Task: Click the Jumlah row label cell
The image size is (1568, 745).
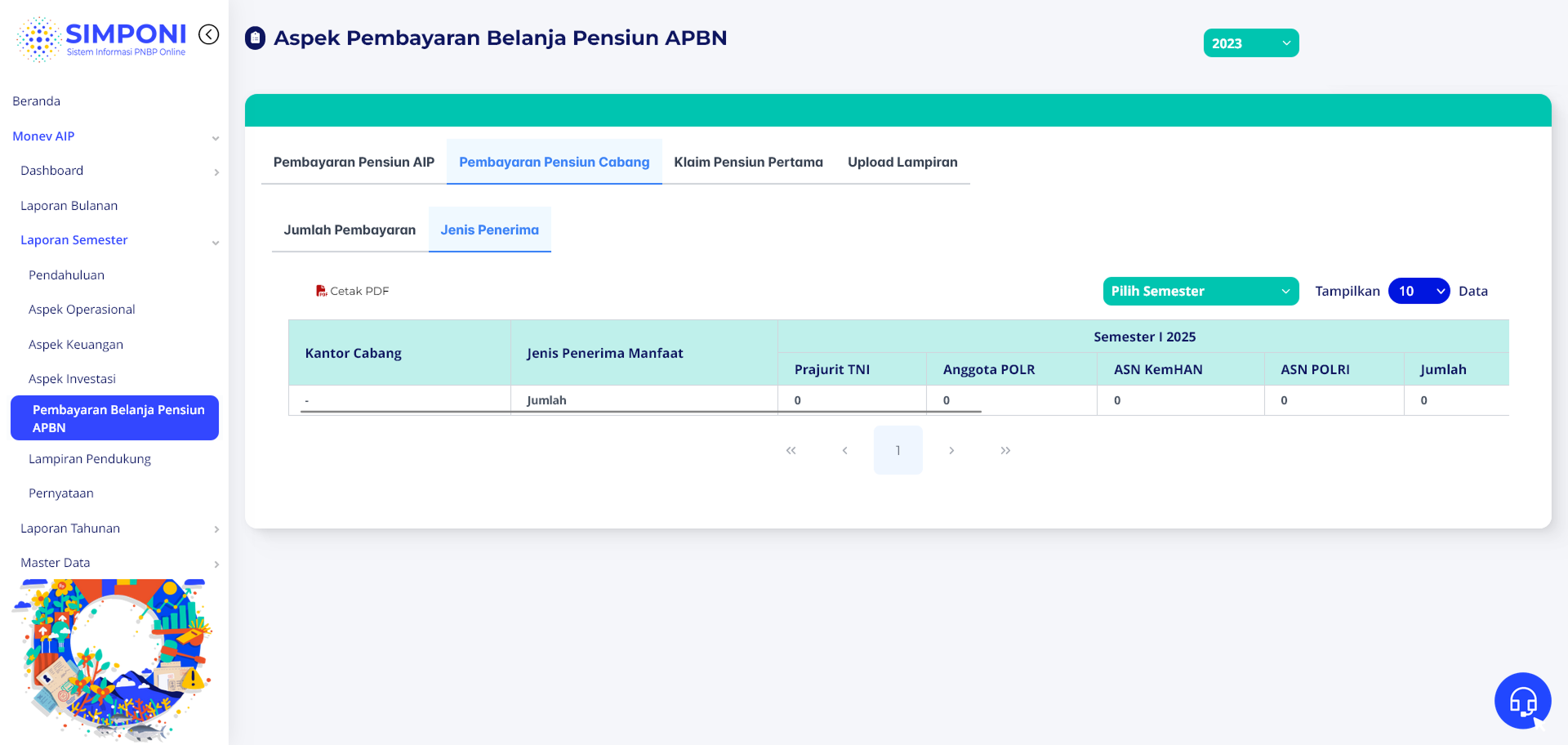Action: pos(644,400)
